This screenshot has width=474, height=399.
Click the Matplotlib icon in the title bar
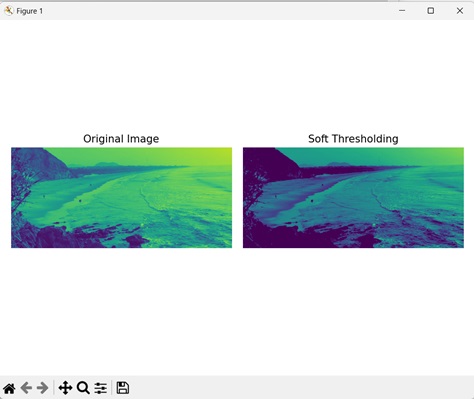(9, 11)
